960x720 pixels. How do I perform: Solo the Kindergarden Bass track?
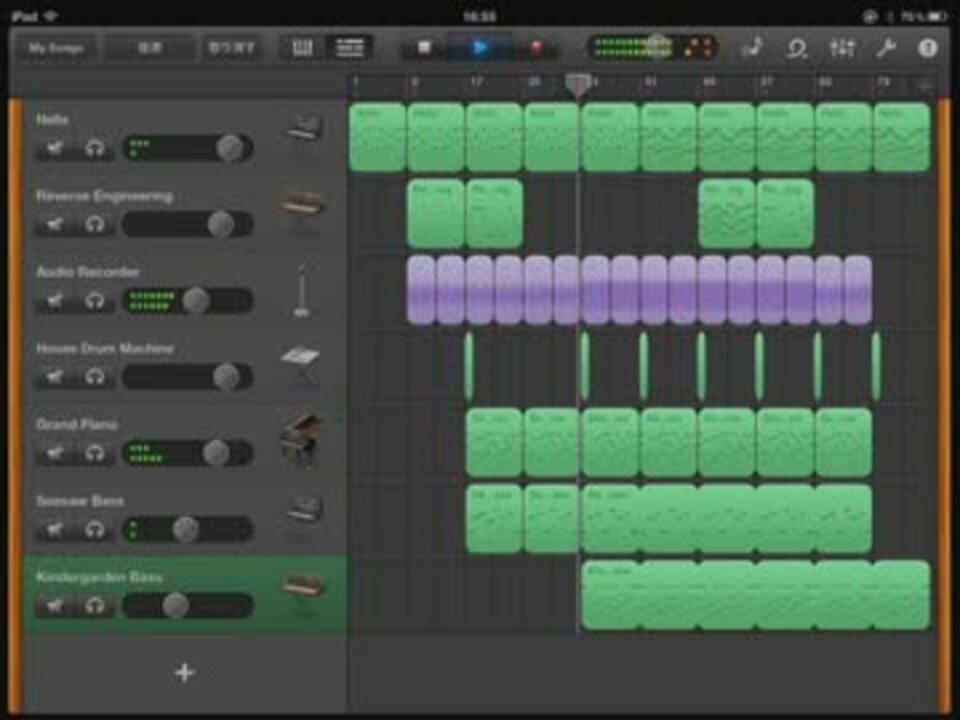pos(95,606)
